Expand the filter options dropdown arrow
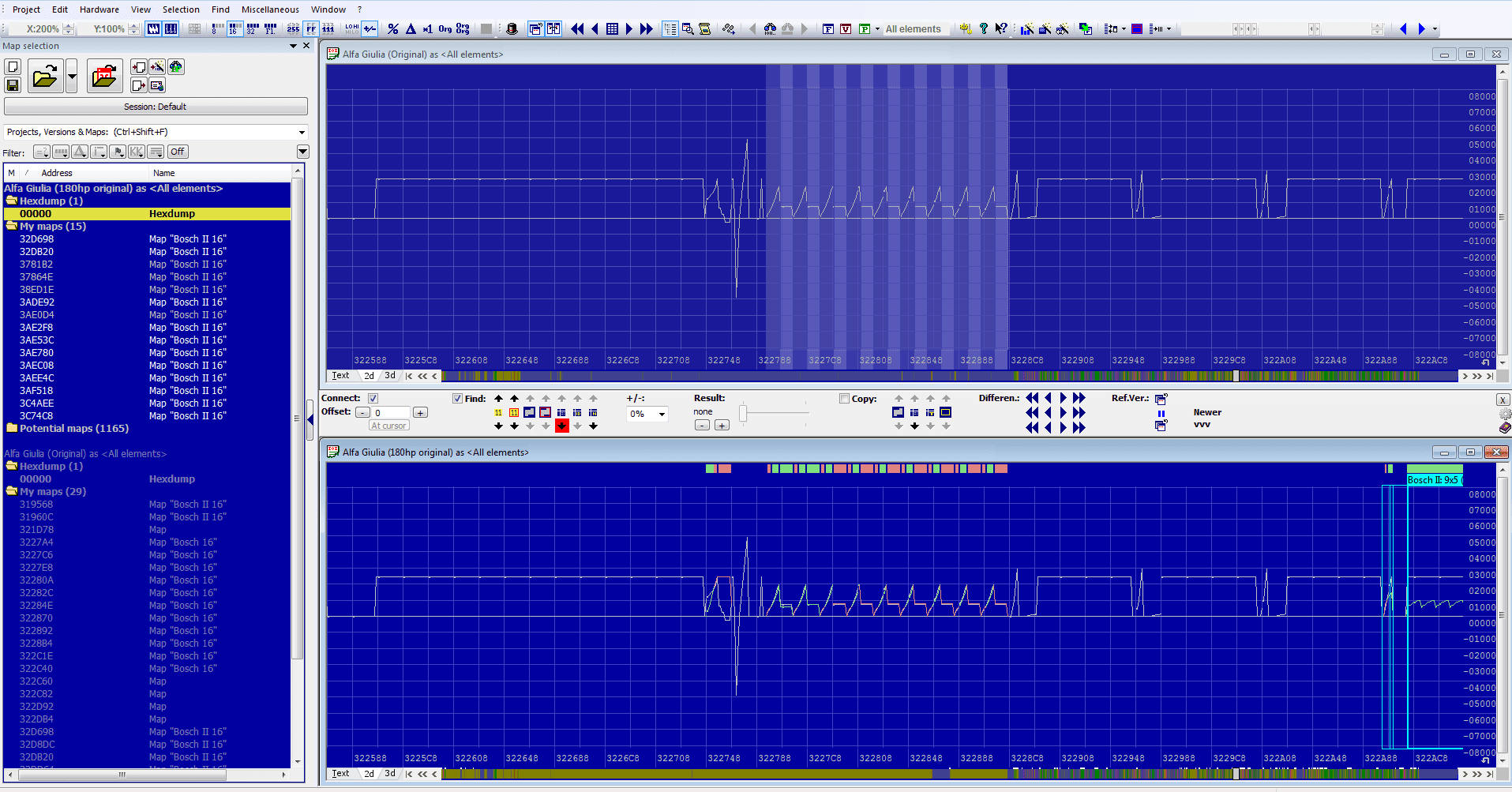 click(x=302, y=152)
